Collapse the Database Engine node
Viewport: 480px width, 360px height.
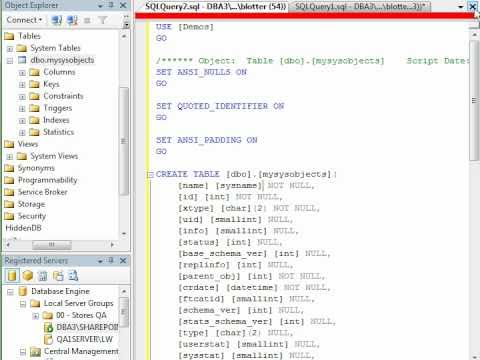coord(11,292)
